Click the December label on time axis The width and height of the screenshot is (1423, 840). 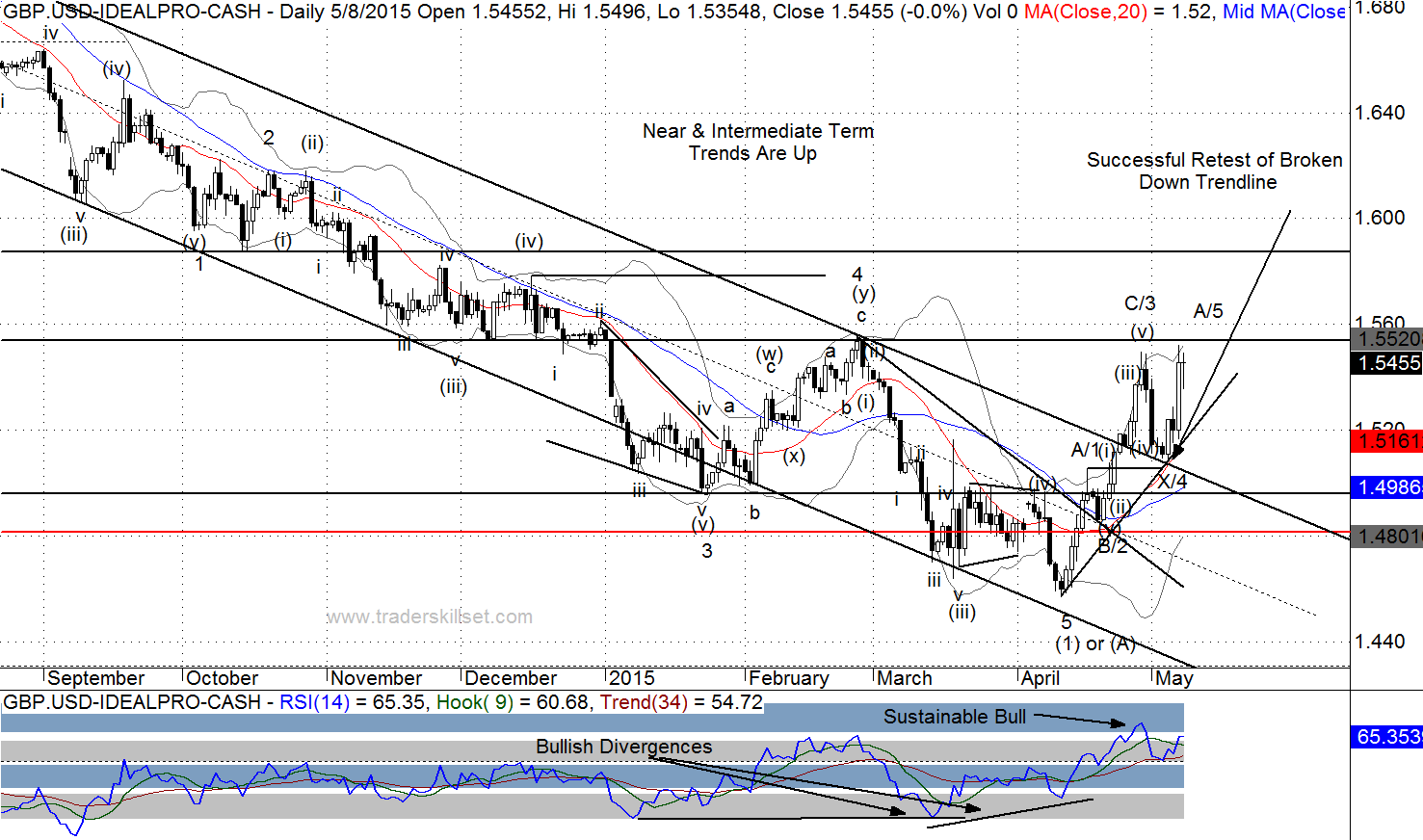click(x=511, y=678)
